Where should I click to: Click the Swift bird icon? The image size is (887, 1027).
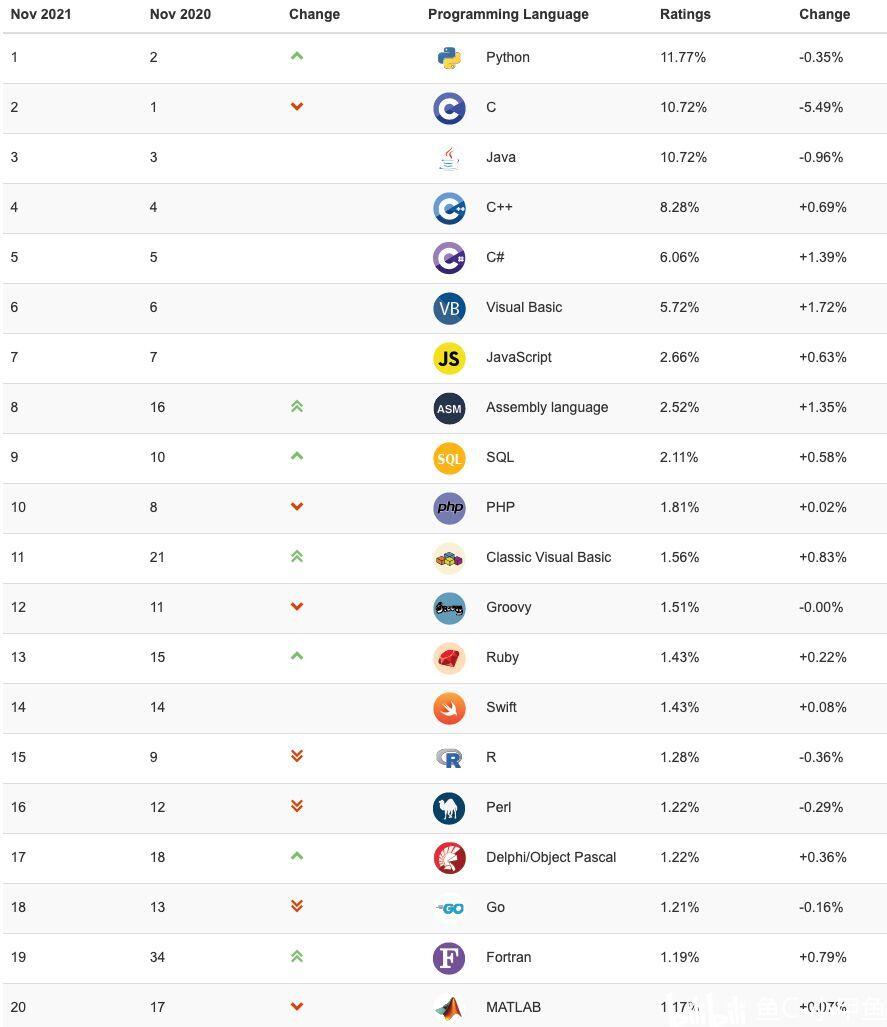tap(449, 708)
